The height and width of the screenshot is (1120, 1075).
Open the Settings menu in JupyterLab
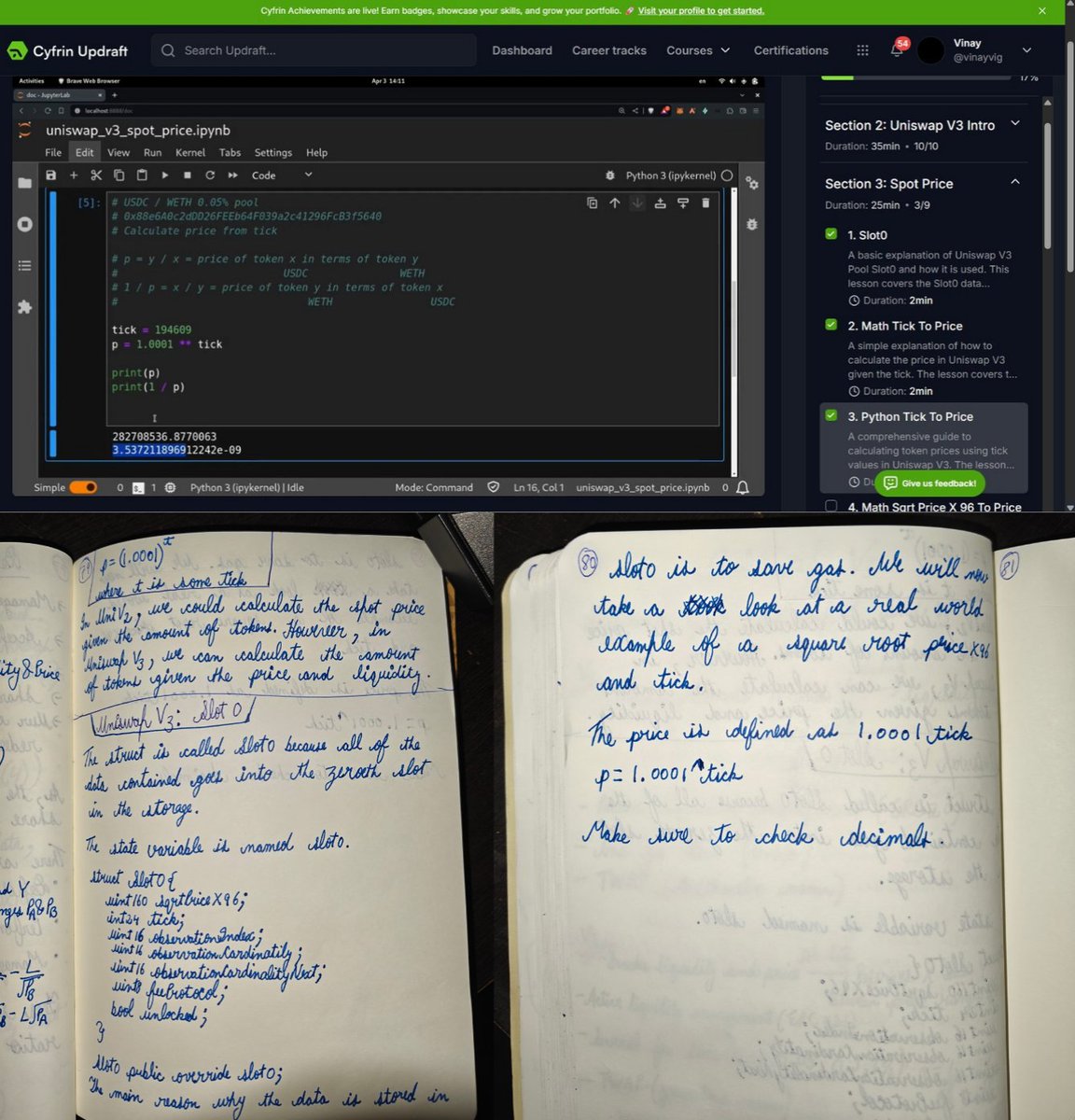273,152
